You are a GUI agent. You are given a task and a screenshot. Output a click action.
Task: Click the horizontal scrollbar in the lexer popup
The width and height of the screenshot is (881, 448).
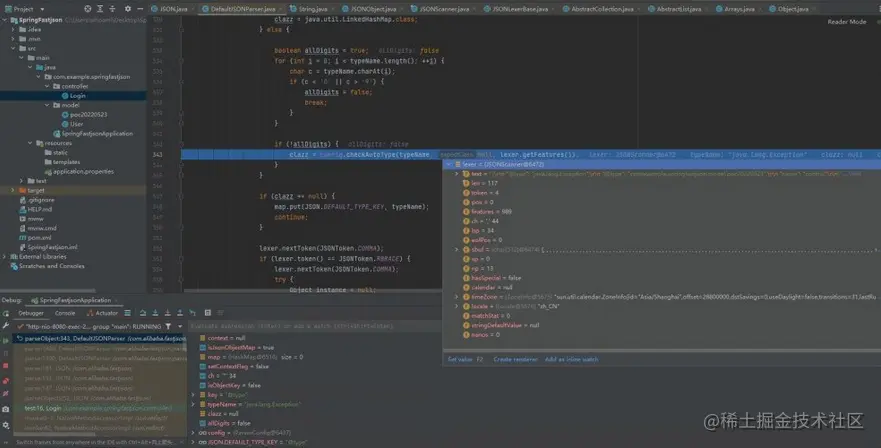[x=661, y=349]
